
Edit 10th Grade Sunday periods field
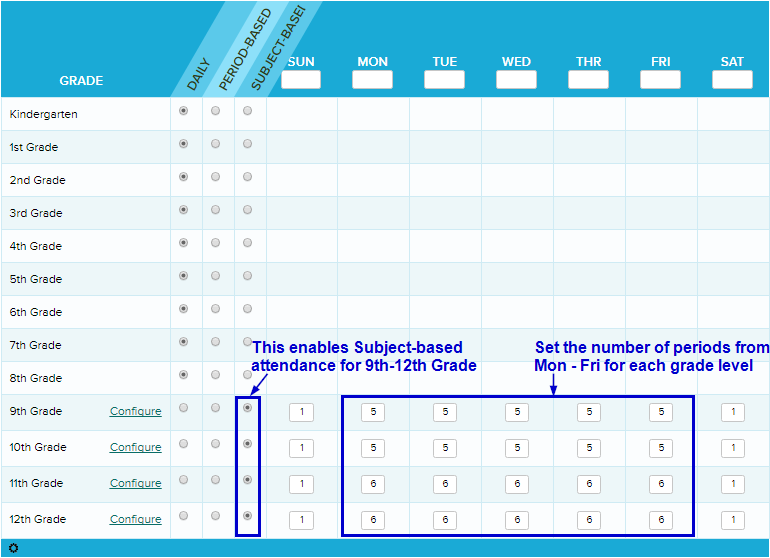pos(302,448)
